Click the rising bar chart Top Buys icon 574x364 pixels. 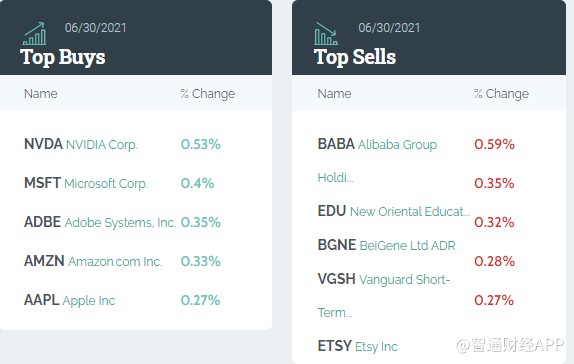click(34, 34)
